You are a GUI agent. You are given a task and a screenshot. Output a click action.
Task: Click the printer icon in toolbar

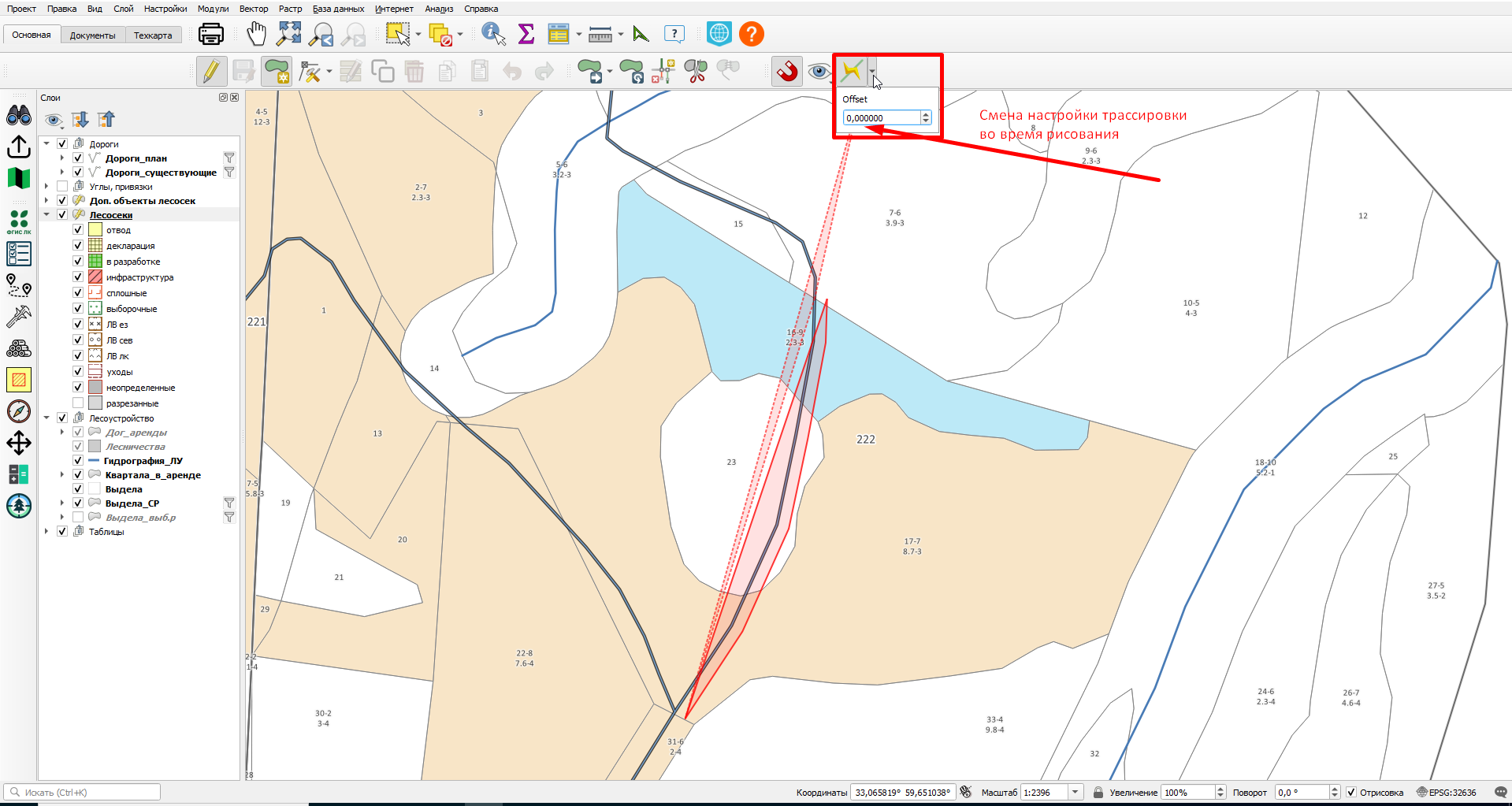pos(211,34)
